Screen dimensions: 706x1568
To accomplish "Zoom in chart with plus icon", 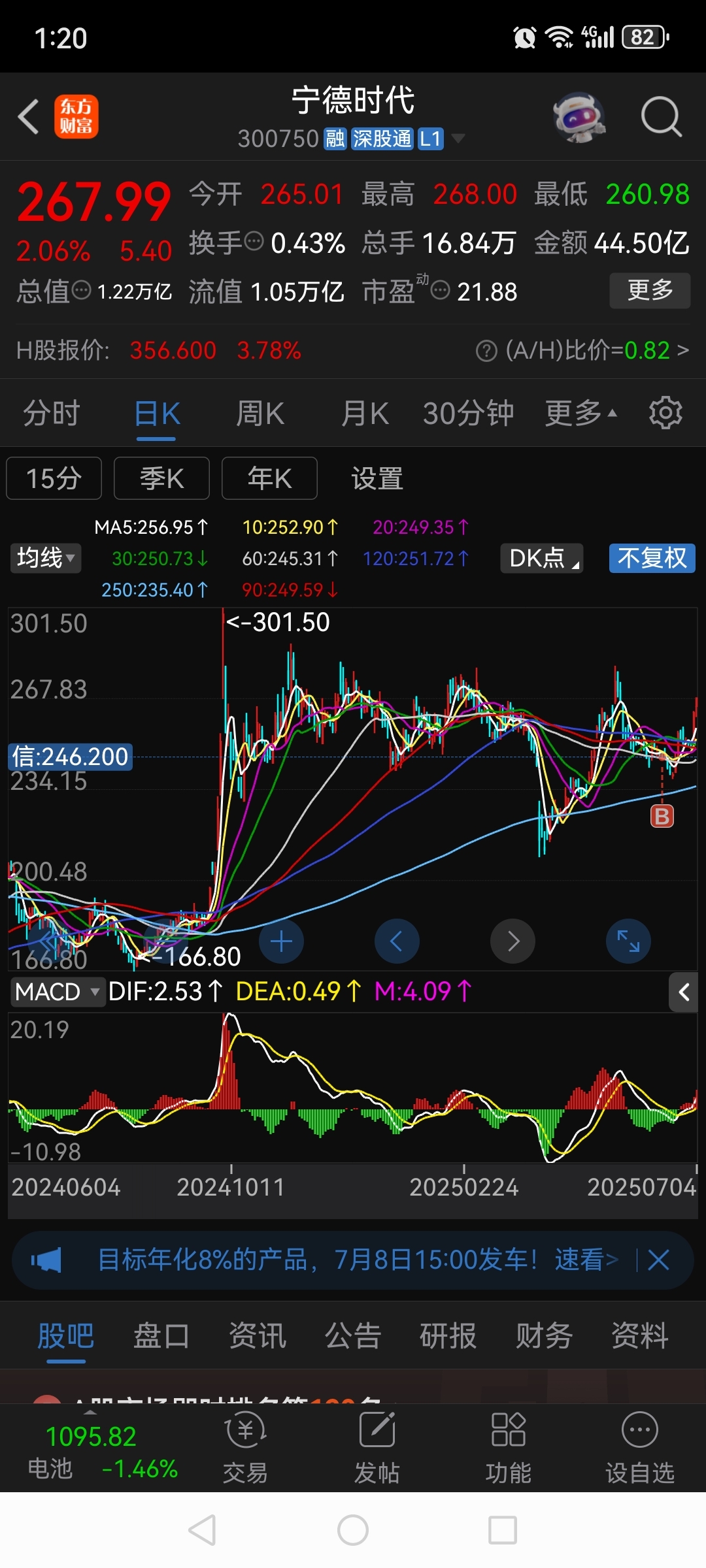I will pyautogui.click(x=281, y=941).
